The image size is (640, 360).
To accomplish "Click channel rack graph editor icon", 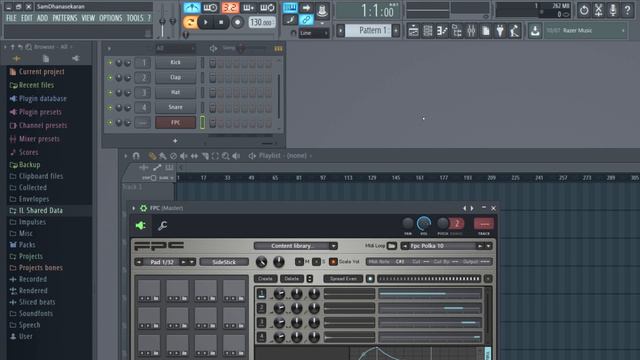I will tap(278, 49).
